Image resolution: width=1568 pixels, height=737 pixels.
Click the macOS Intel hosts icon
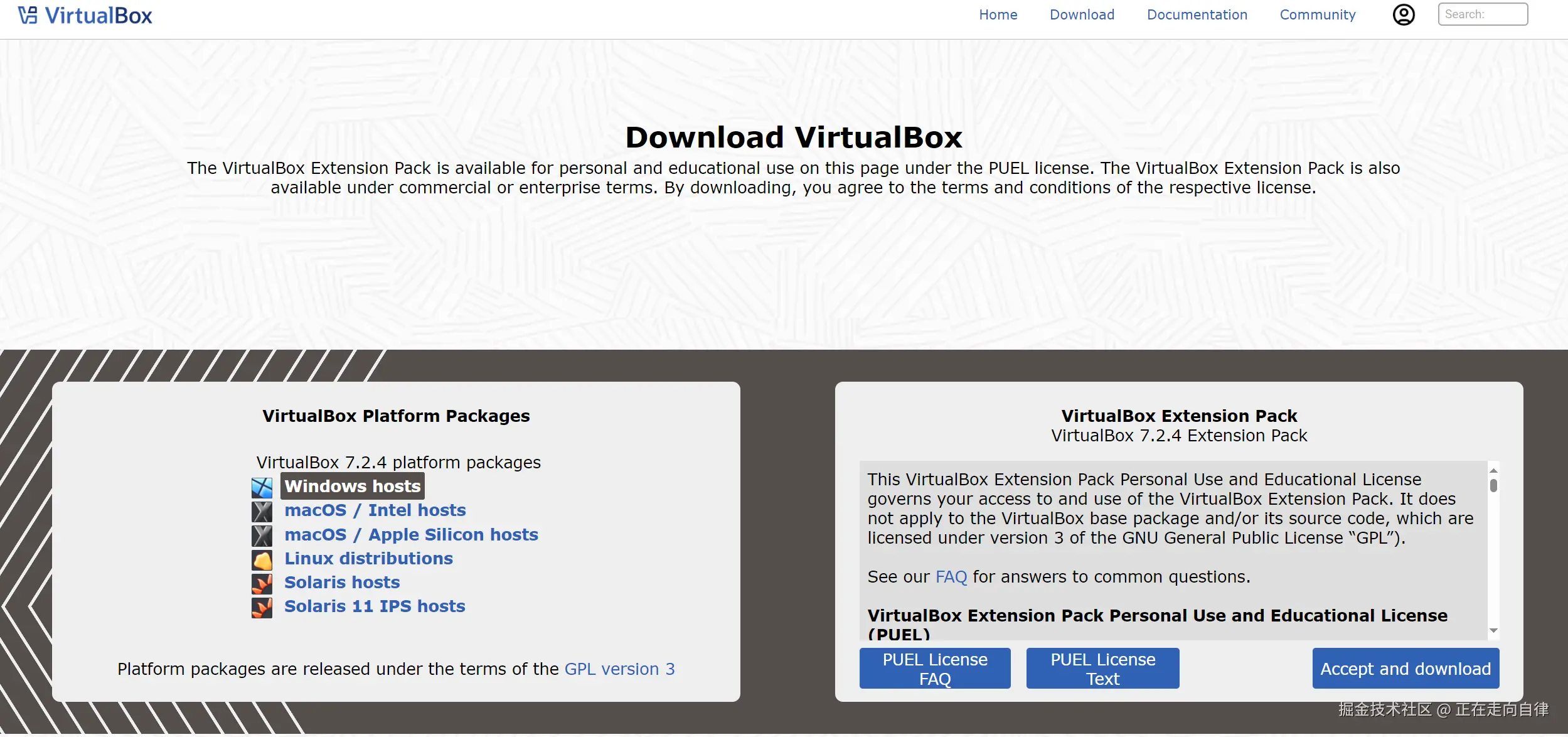pyautogui.click(x=262, y=511)
